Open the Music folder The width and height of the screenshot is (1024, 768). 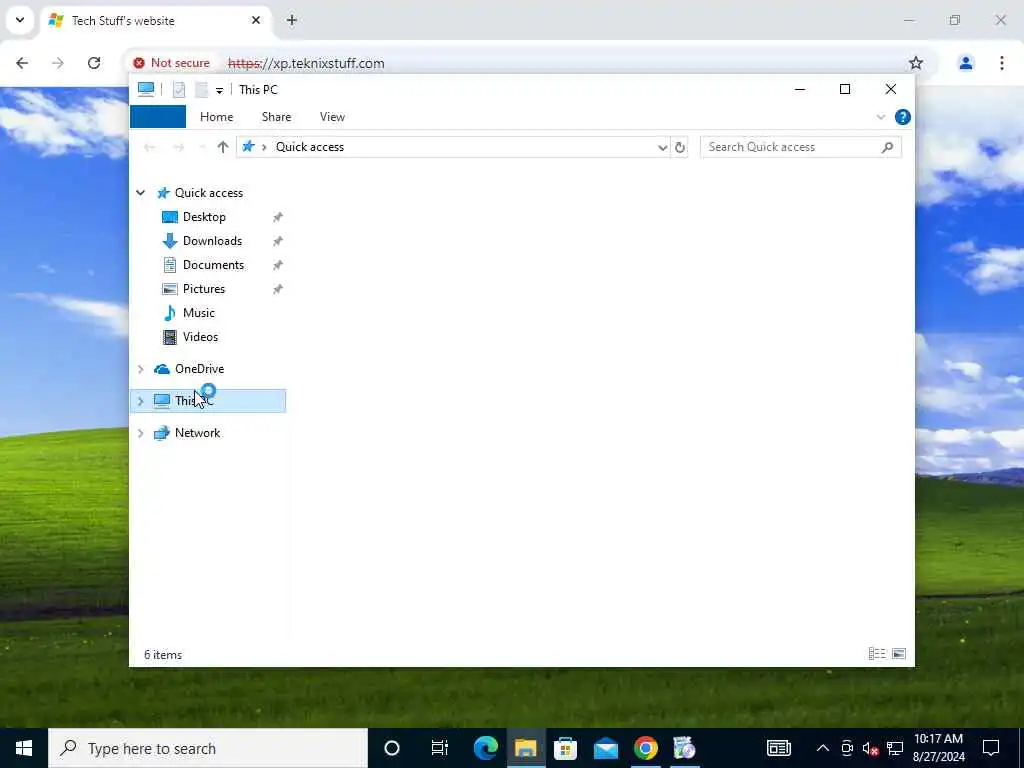pos(199,313)
